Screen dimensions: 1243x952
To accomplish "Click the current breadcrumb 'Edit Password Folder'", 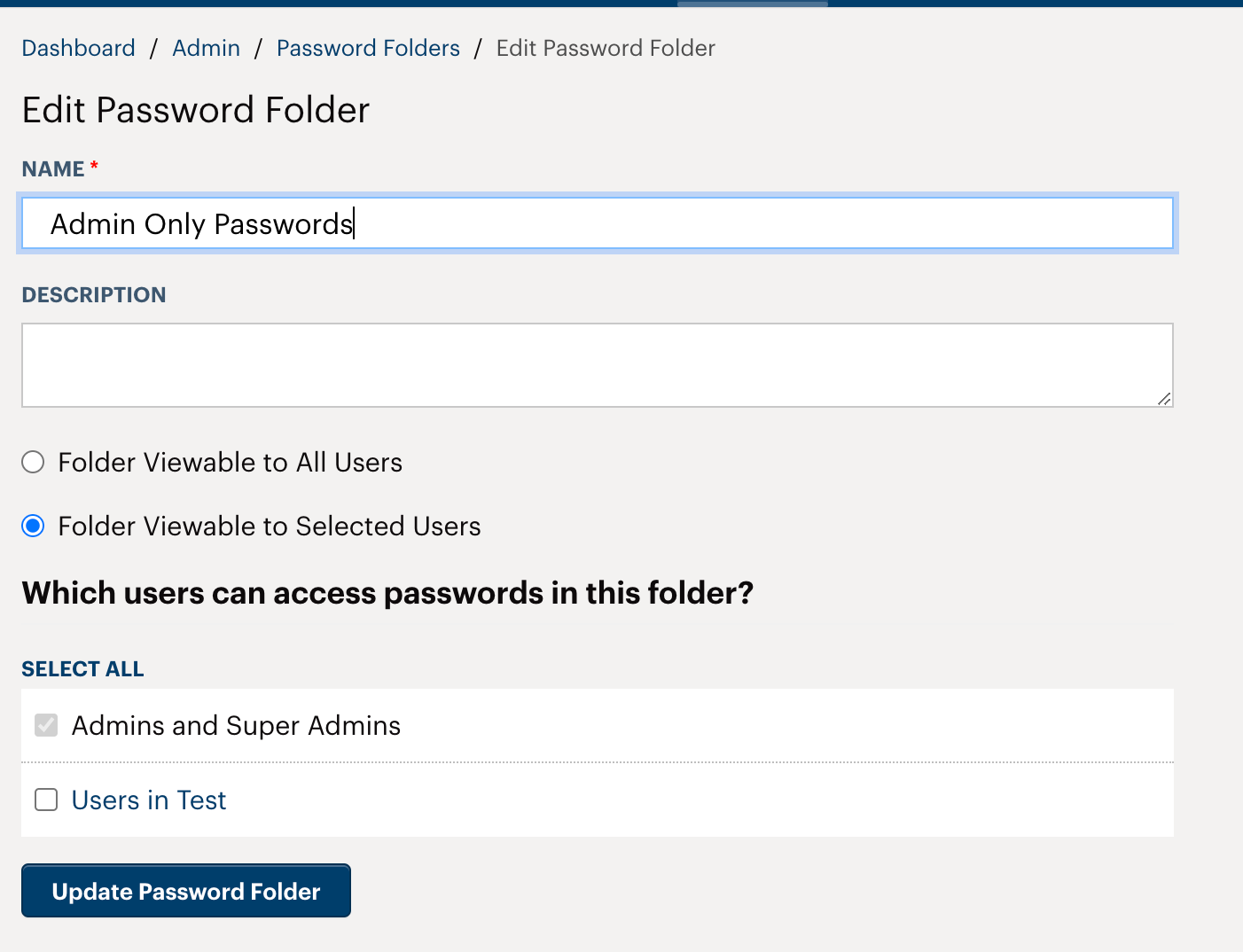I will point(605,48).
